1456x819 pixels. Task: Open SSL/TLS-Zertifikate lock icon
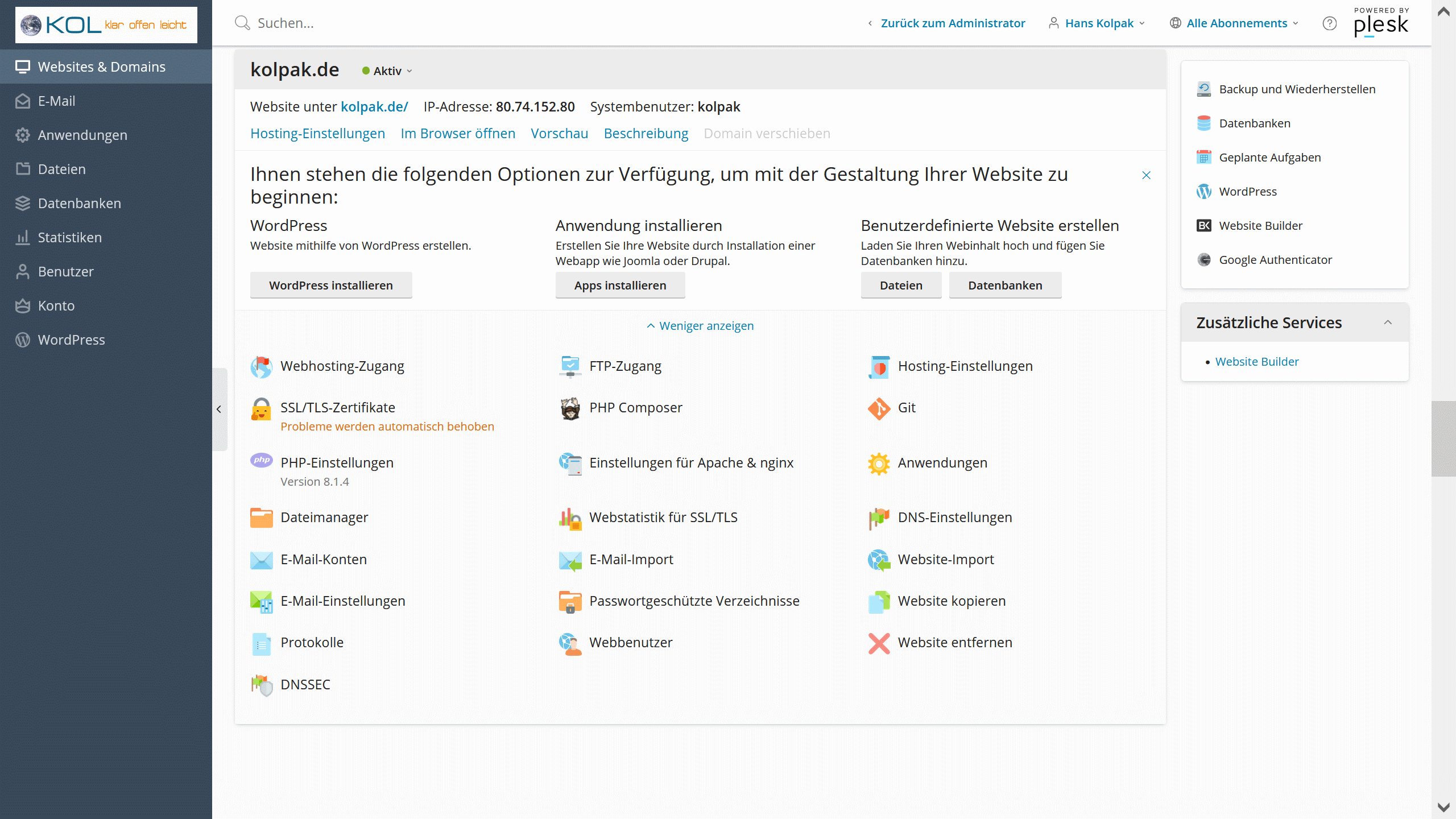pos(261,408)
